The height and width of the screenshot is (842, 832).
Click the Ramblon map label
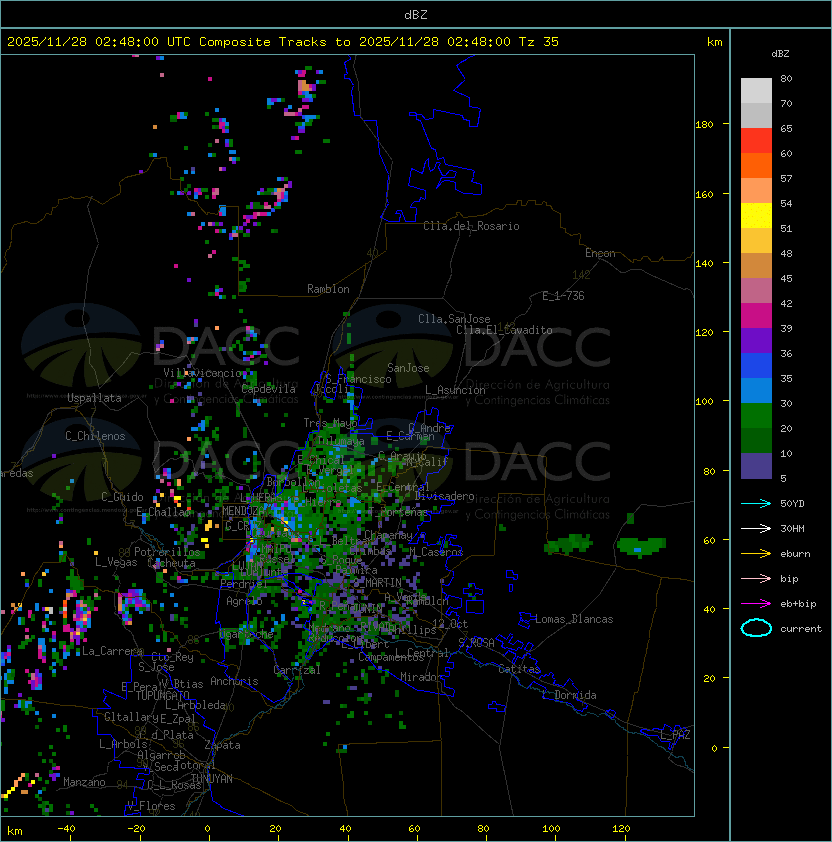328,289
